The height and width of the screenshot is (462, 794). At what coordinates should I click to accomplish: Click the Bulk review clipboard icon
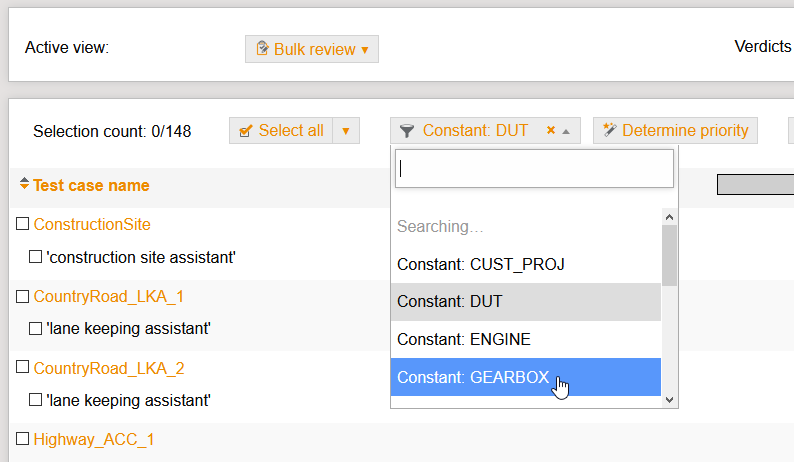(262, 49)
